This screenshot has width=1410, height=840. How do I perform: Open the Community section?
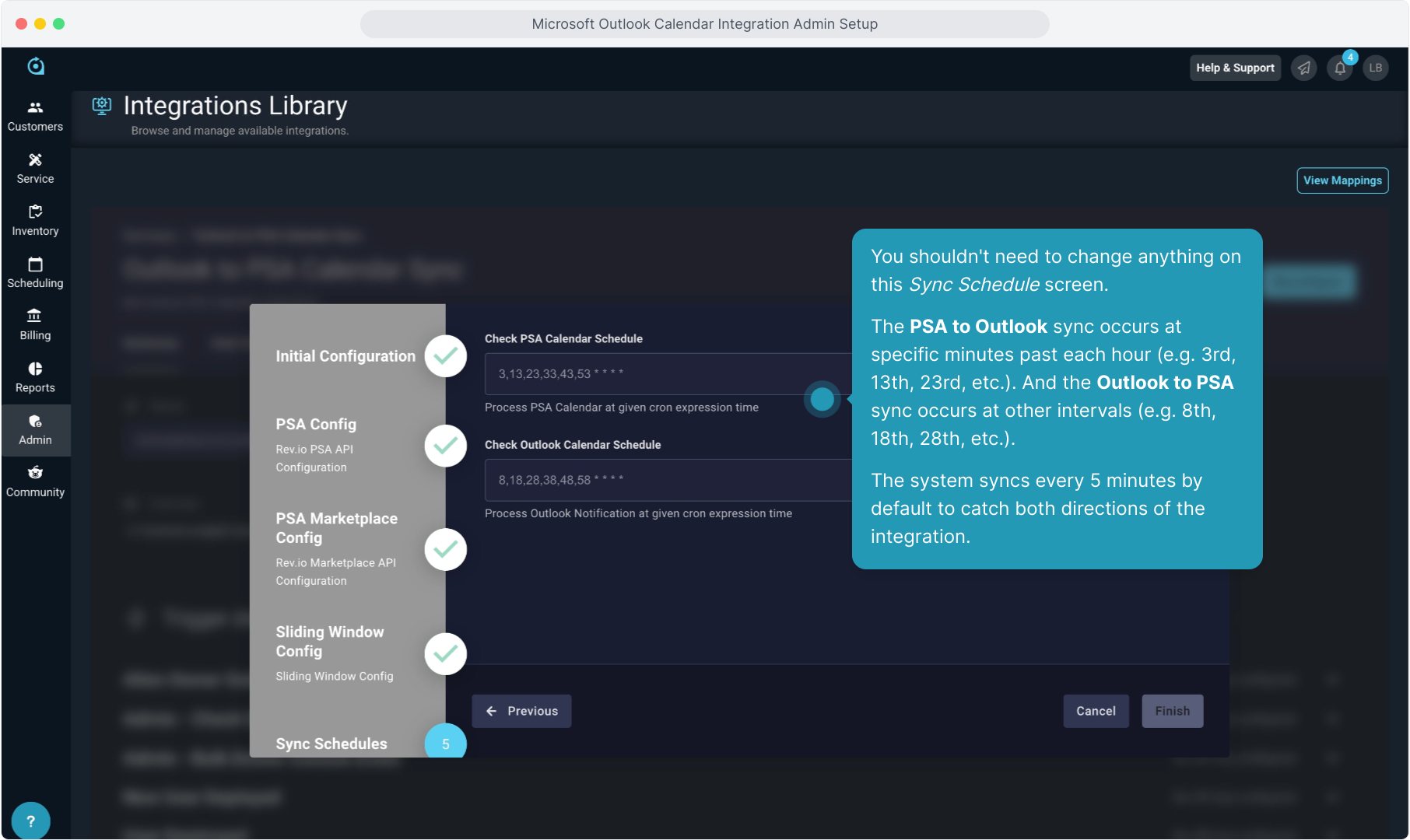35,481
